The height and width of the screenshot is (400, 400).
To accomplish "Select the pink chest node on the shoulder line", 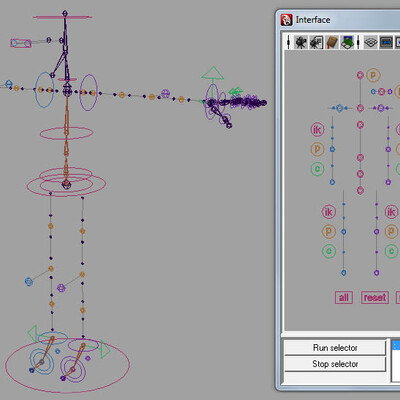I will pyautogui.click(x=360, y=108).
